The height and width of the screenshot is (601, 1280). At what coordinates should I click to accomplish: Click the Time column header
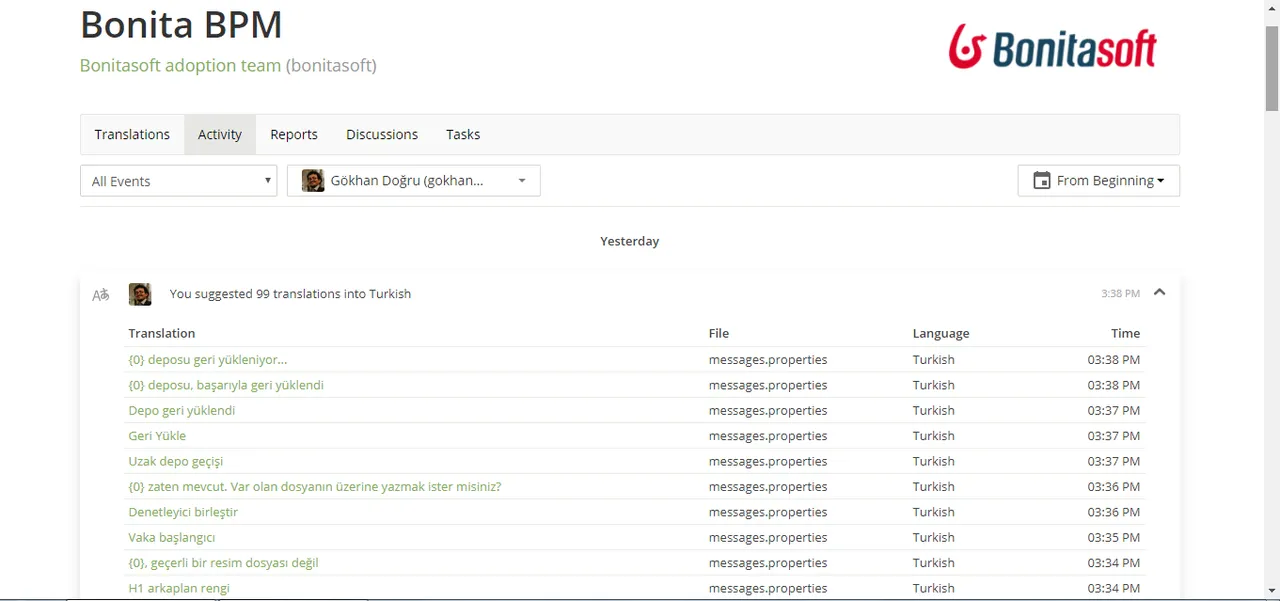click(1125, 333)
